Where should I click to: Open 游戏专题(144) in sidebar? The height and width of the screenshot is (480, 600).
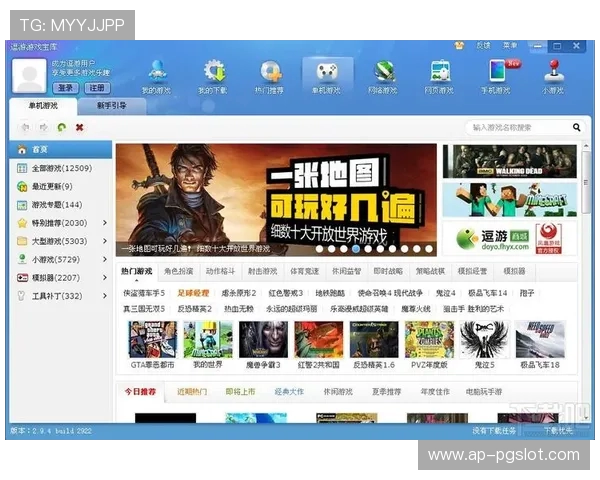(x=57, y=205)
